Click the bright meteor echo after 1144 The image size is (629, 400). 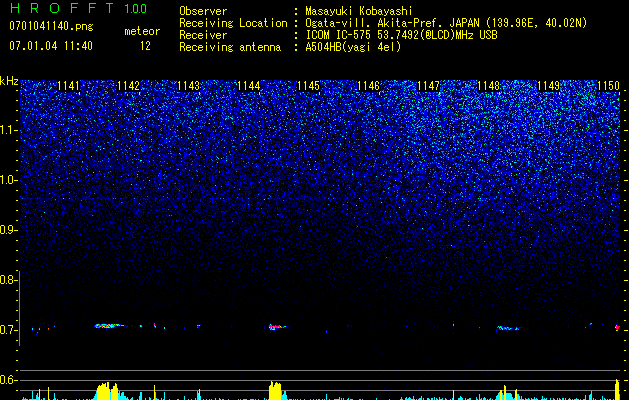276,327
